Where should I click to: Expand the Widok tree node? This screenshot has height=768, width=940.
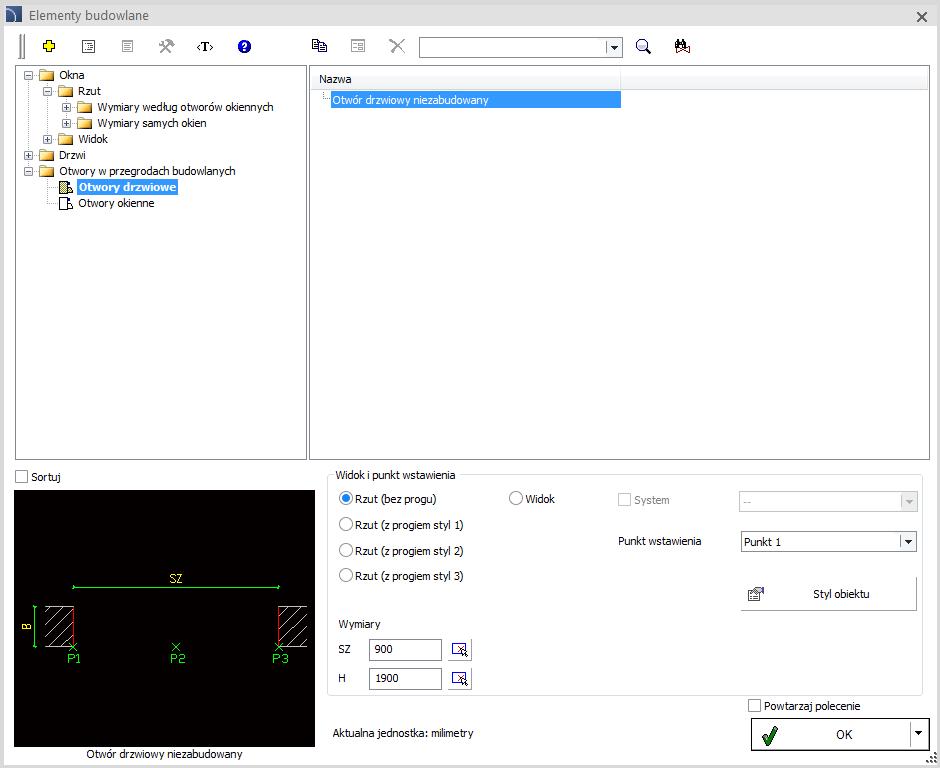47,140
